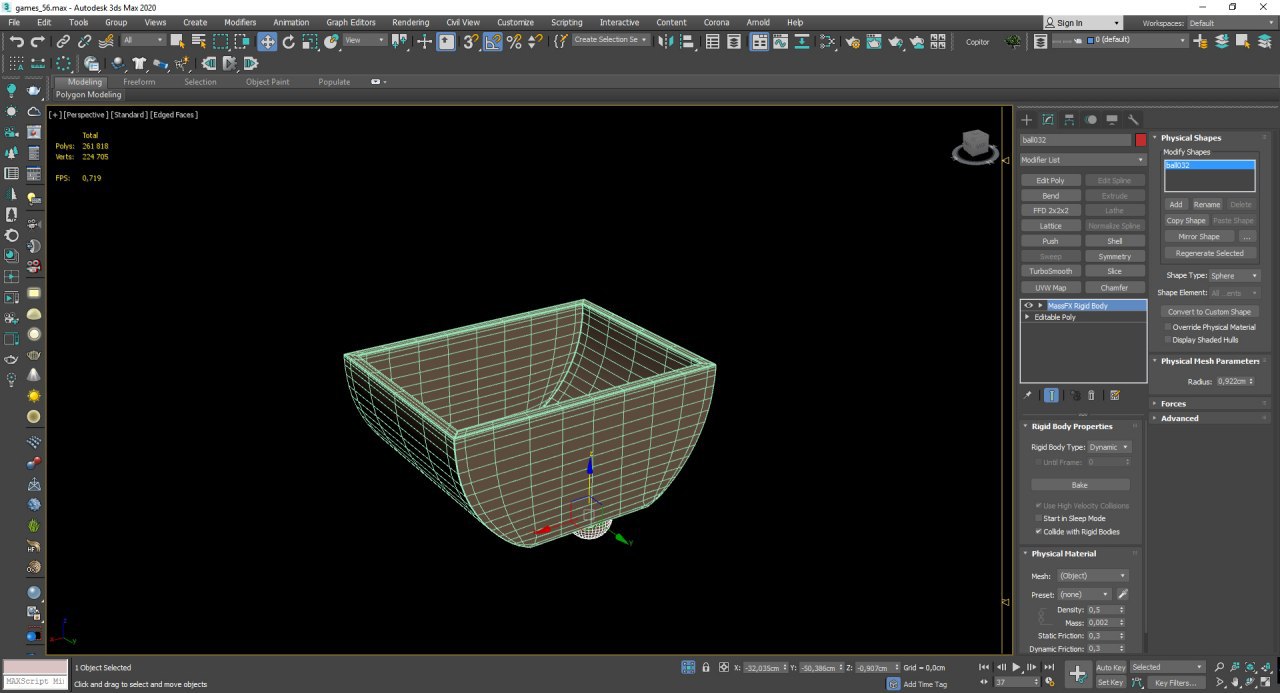Enable Override Physical Material checkbox
Viewport: 1280px width, 693px height.
[x=1167, y=327]
